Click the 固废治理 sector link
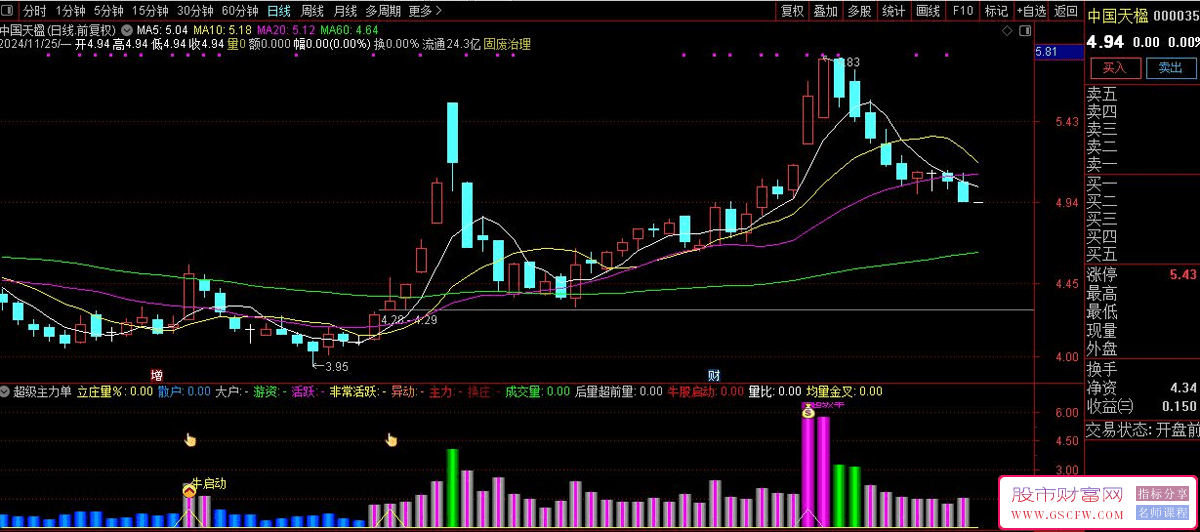The width and height of the screenshot is (1200, 532). pyautogui.click(x=507, y=45)
